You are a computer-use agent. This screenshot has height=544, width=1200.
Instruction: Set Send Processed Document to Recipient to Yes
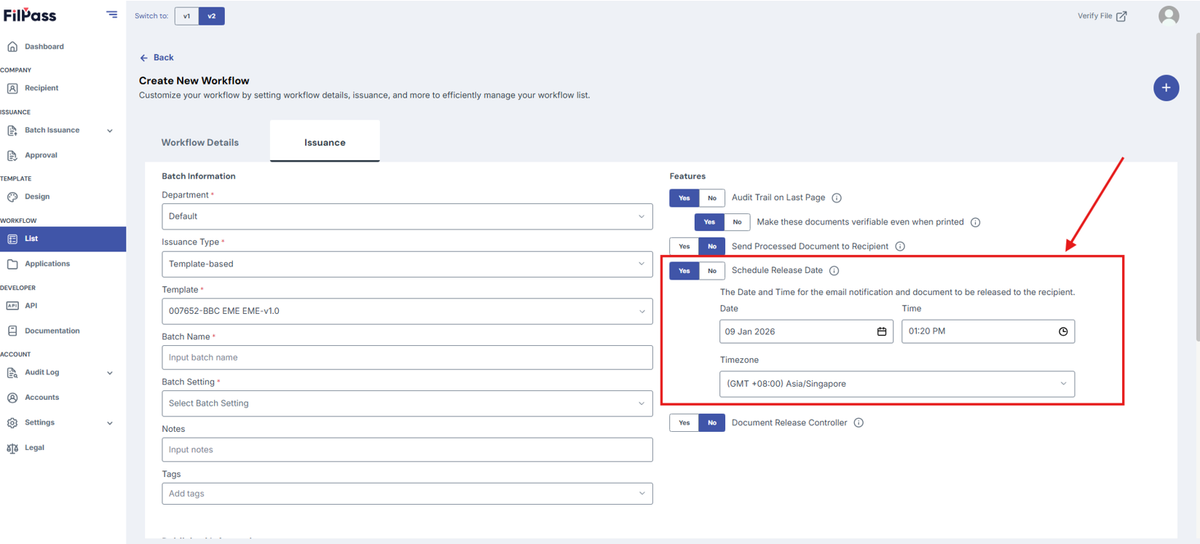coord(684,246)
